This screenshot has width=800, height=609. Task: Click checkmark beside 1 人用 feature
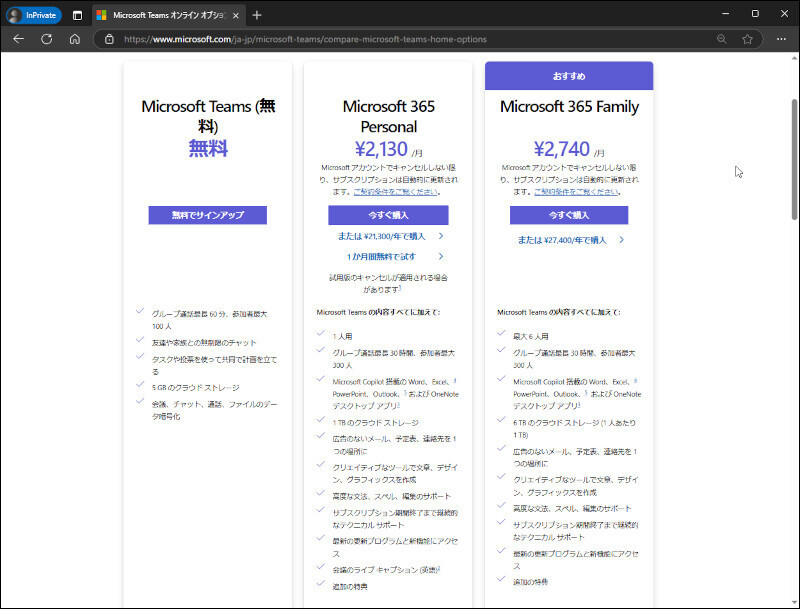click(320, 333)
